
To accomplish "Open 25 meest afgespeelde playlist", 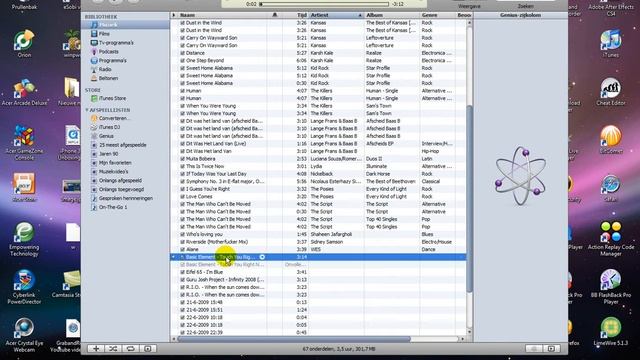I will coord(122,145).
